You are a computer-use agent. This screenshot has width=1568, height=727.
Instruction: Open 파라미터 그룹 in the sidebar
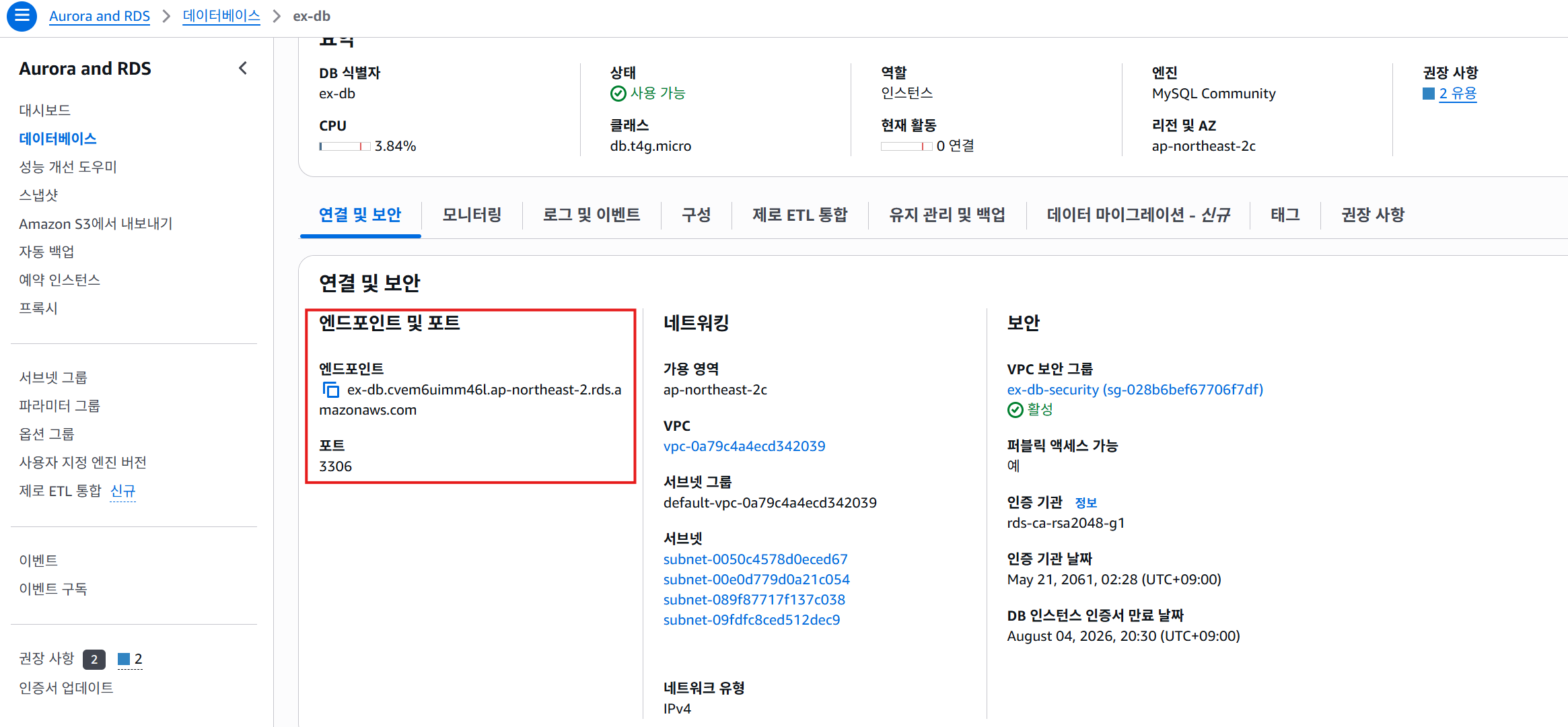(59, 406)
